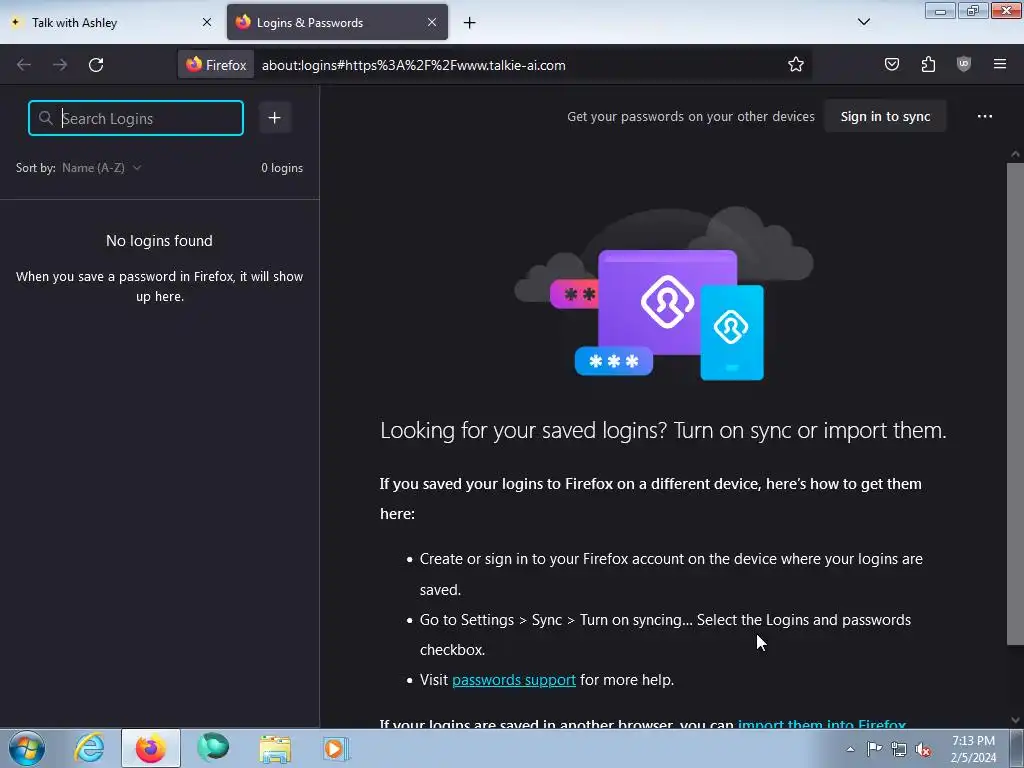The image size is (1024, 768).
Task: Click the Firefox identity badge in the address bar
Action: 216,65
